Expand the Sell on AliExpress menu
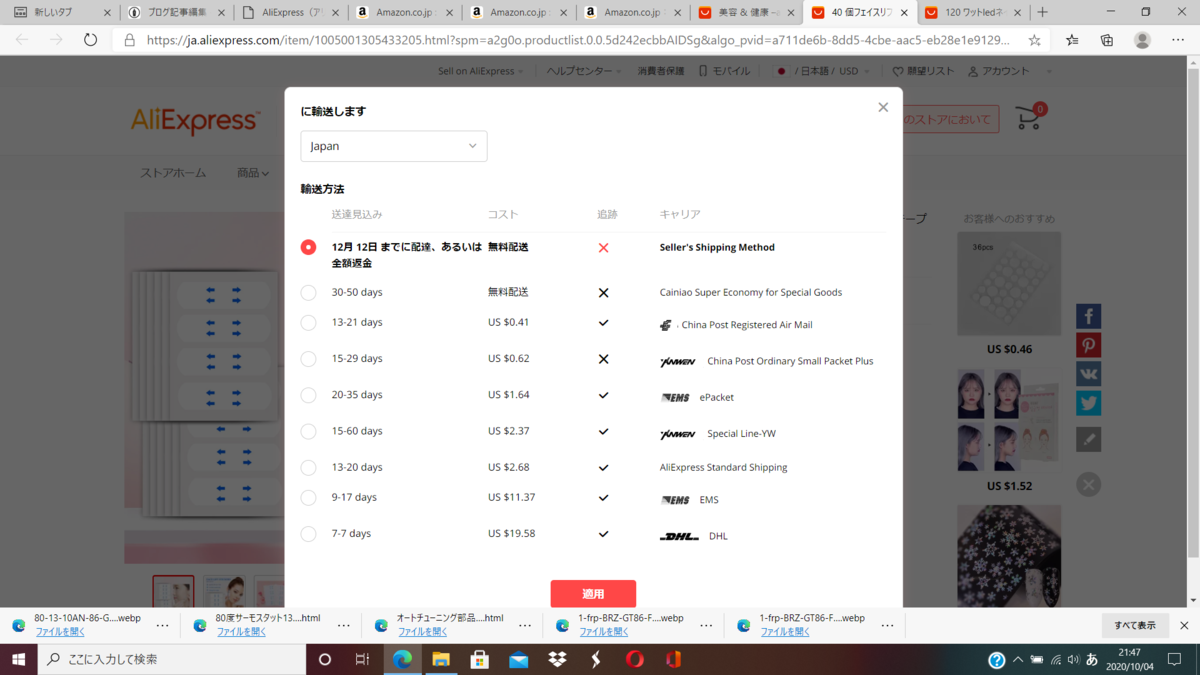 click(x=481, y=72)
